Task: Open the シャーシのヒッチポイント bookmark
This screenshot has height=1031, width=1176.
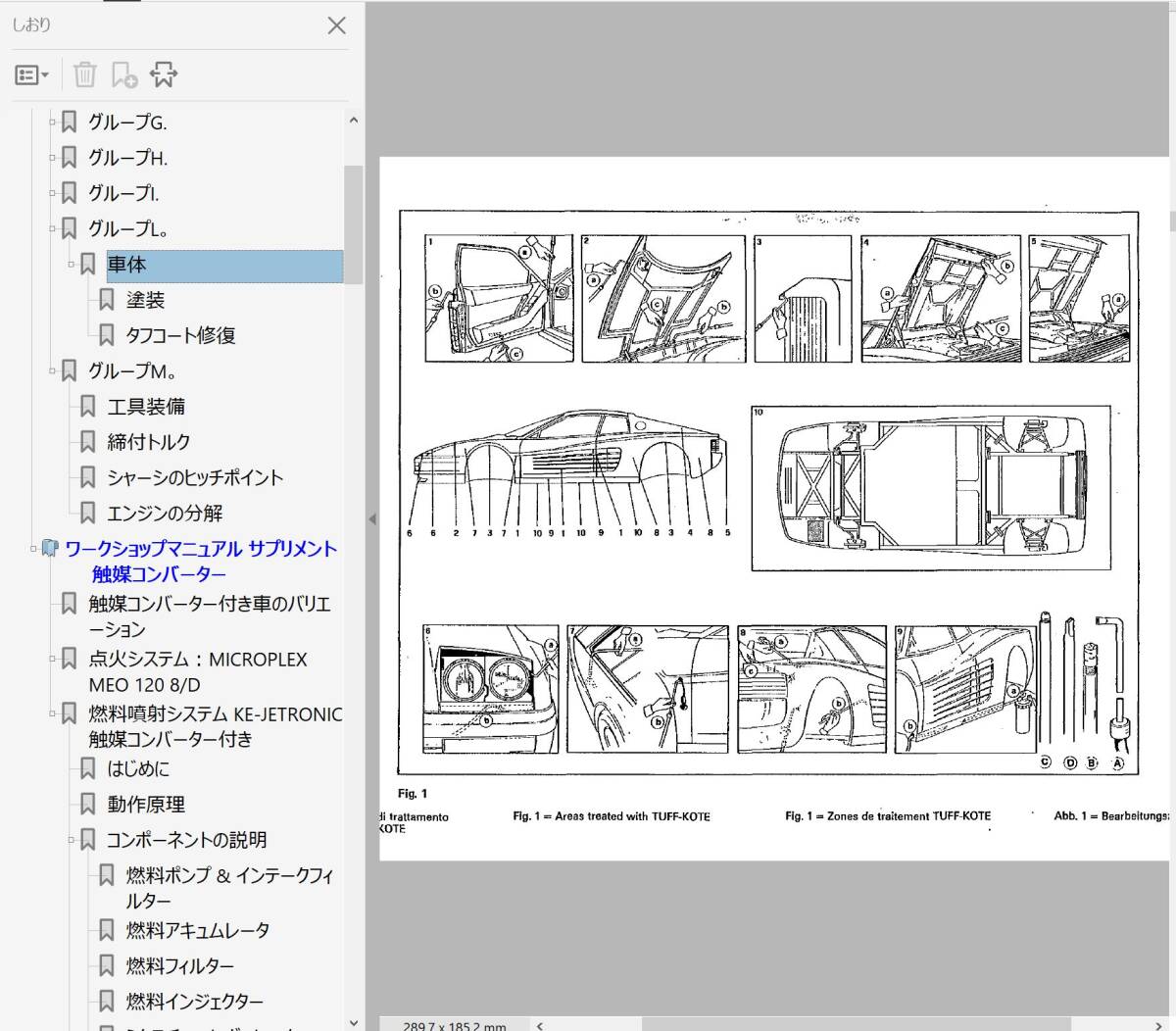Action: [x=195, y=477]
